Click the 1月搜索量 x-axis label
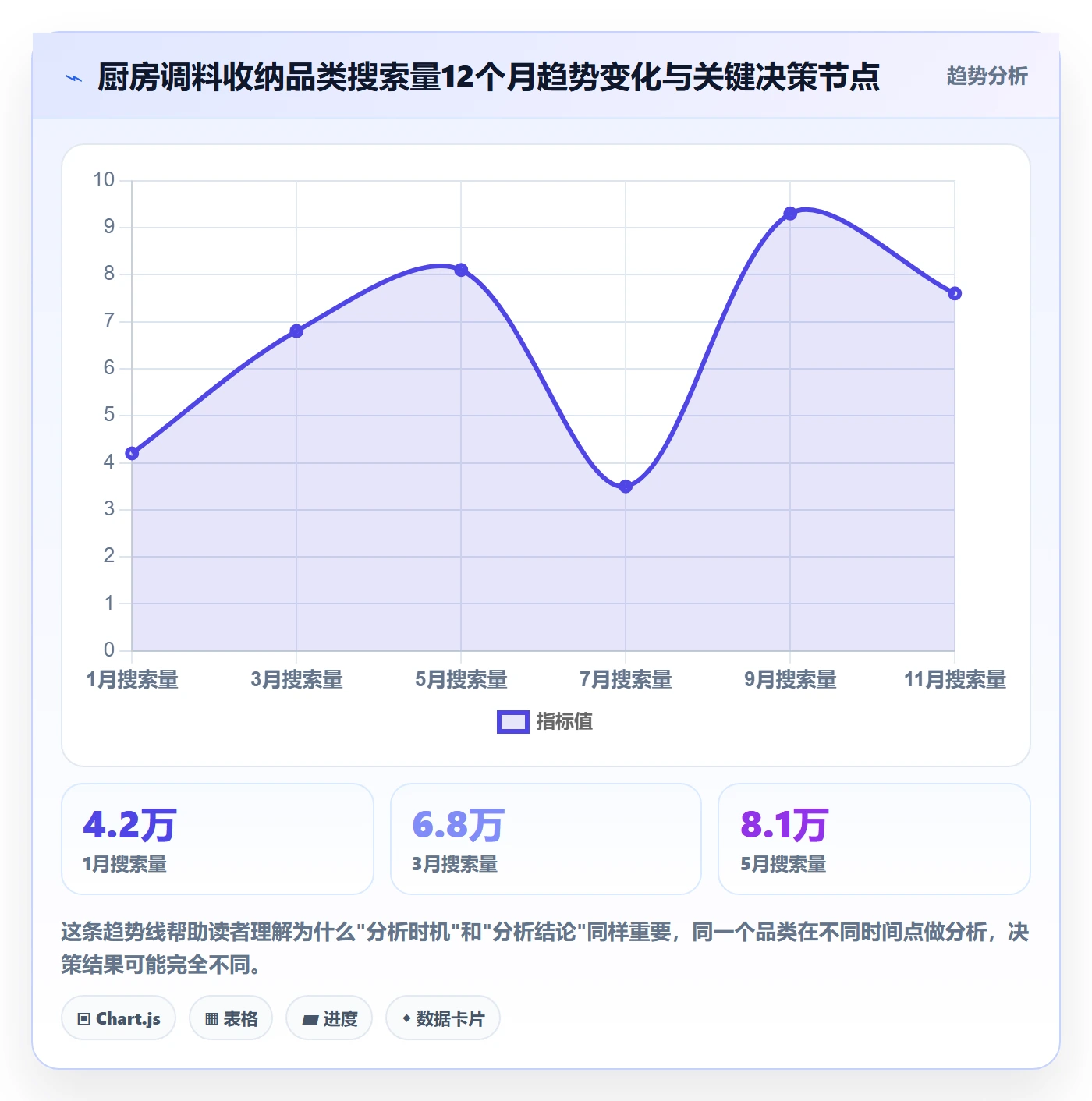The width and height of the screenshot is (1092, 1101). [132, 680]
